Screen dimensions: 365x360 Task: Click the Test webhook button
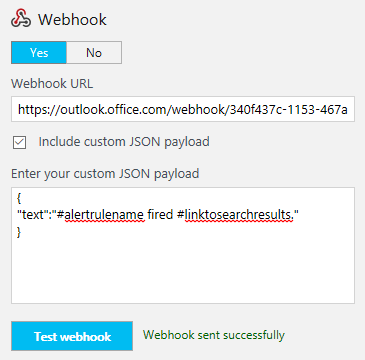[x=72, y=336]
